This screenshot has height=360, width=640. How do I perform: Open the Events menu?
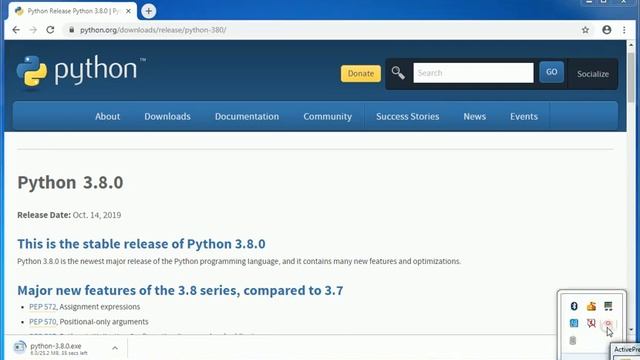[524, 116]
